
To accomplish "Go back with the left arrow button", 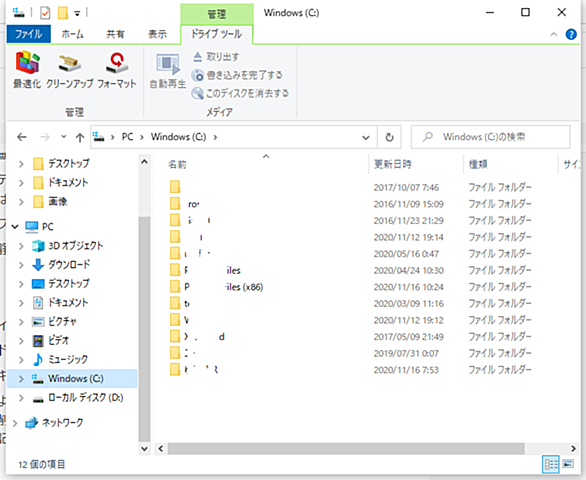I will coord(22,137).
